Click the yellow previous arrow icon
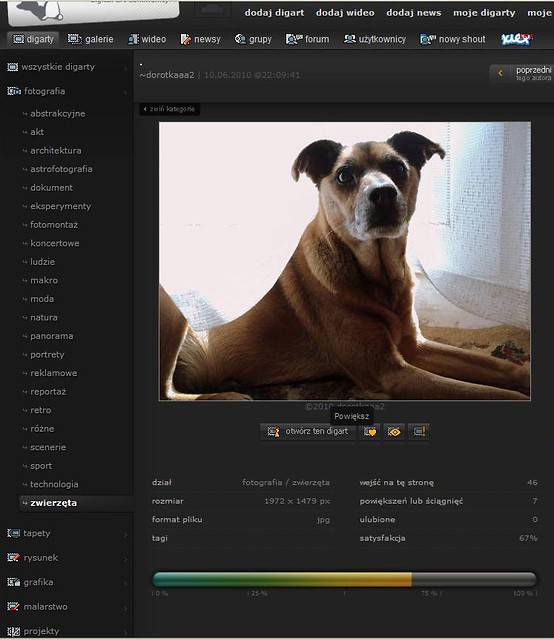Viewport: 554px width, 640px height. [500, 73]
